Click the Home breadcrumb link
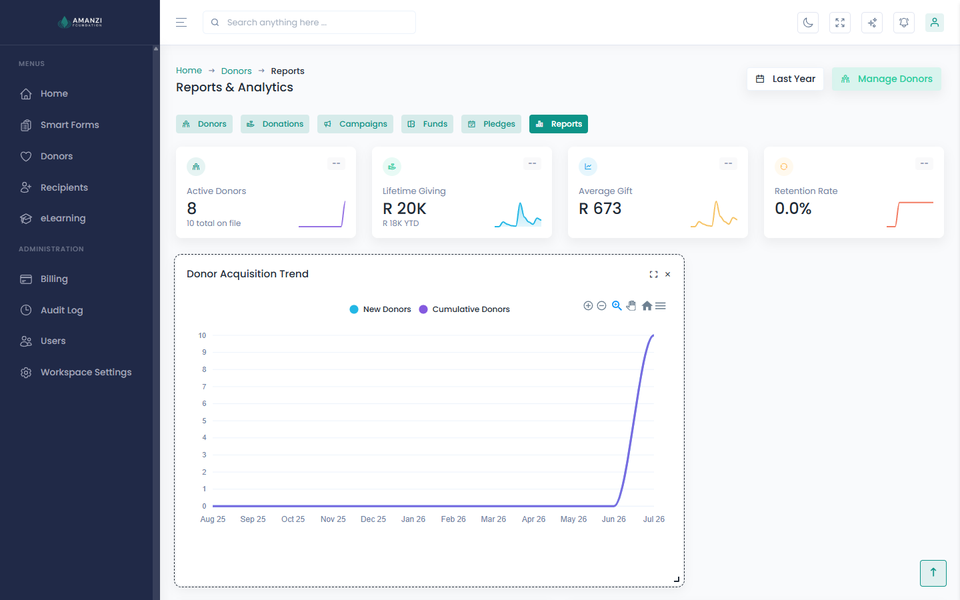This screenshot has width=960, height=600. pos(189,70)
